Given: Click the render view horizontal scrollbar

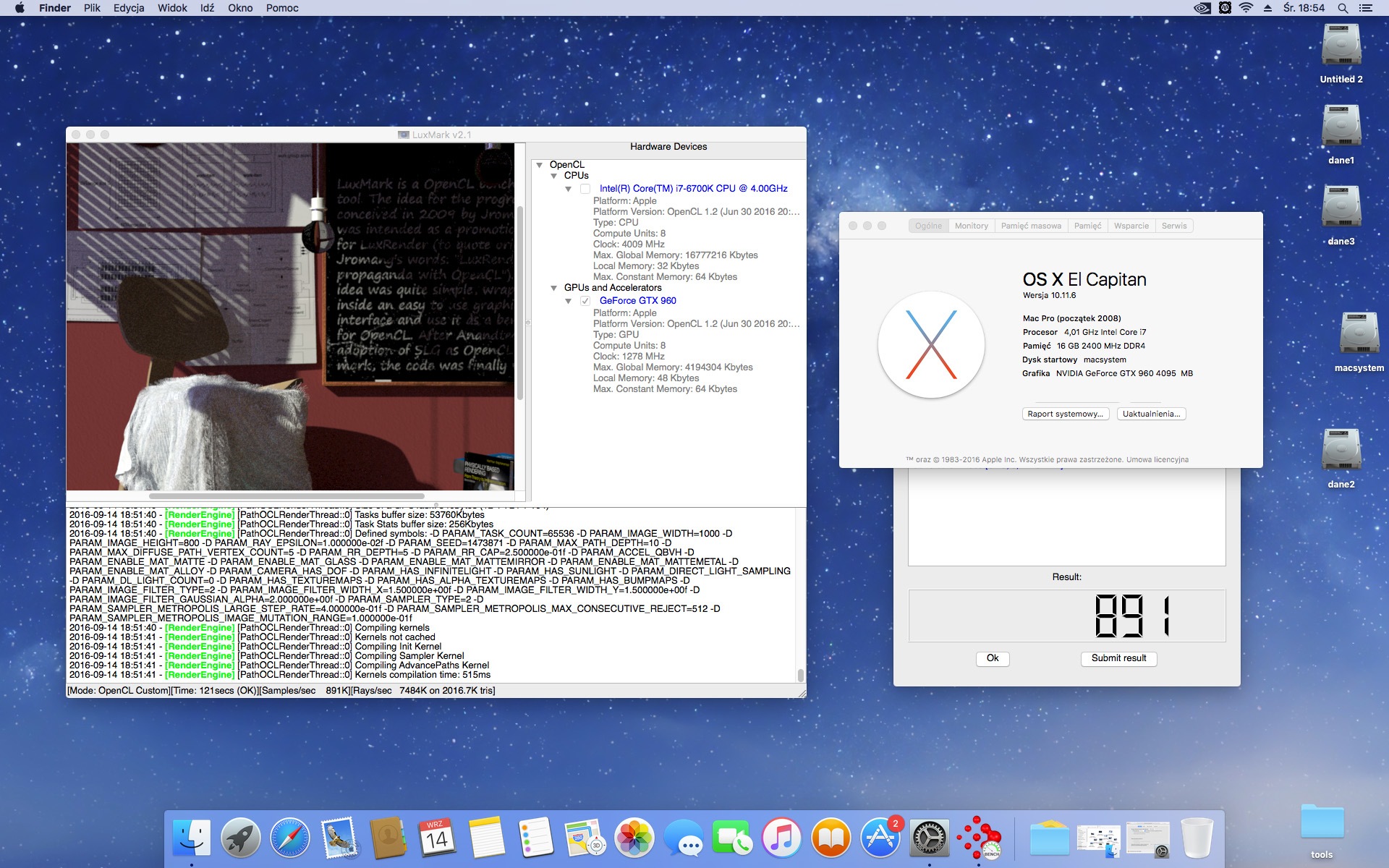Looking at the screenshot, I should tap(286, 496).
